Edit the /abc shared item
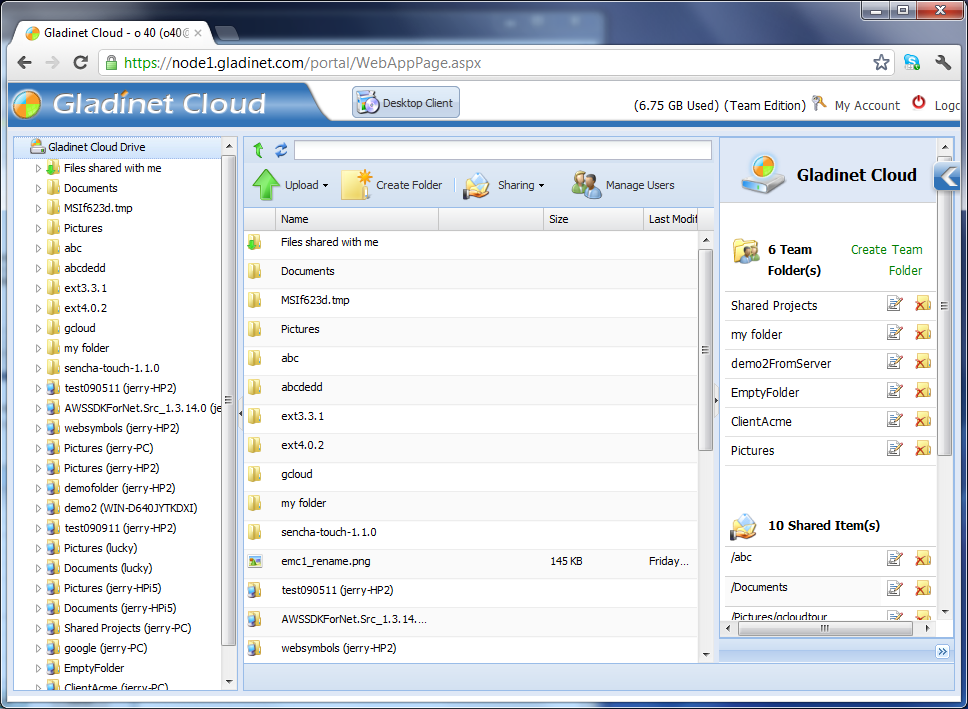Viewport: 968px width, 709px height. (895, 559)
